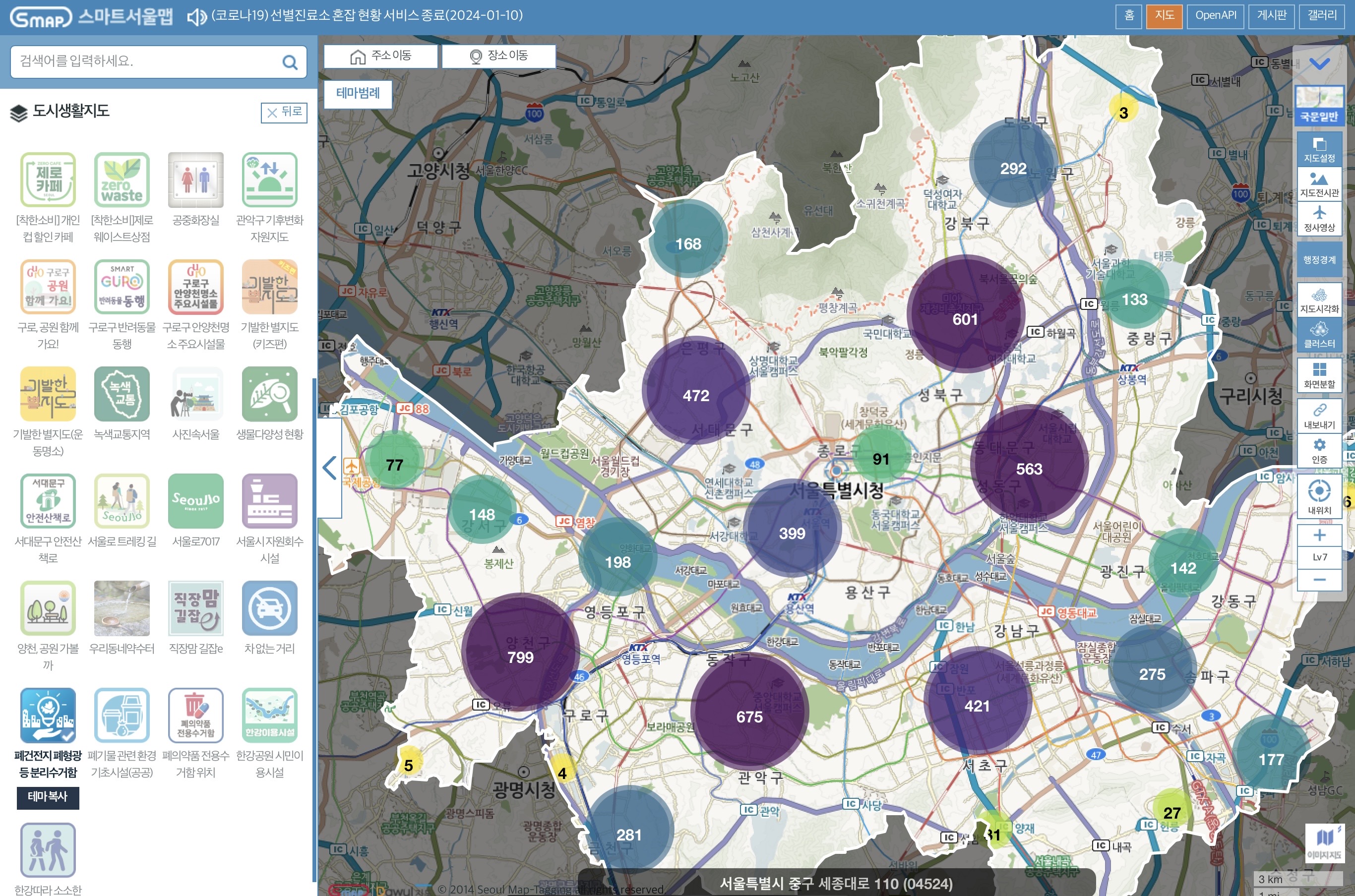This screenshot has height=896, width=1355.
Task: Open 화면분할 split-screen tool
Action: (1319, 375)
